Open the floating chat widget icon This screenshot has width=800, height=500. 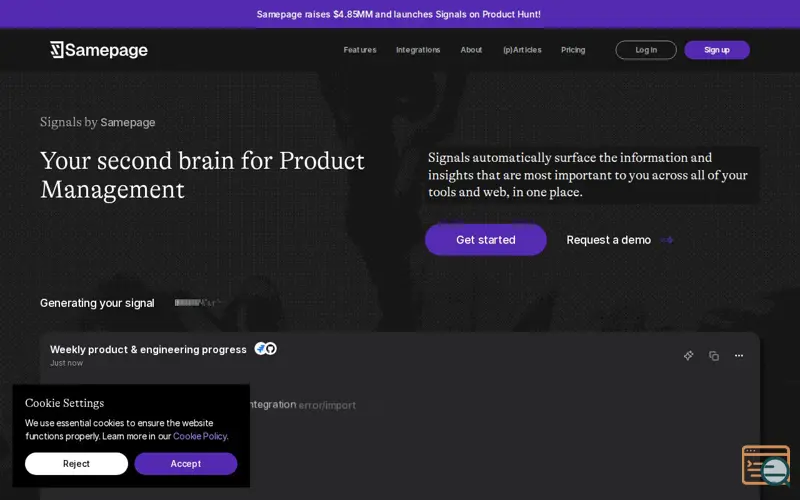click(x=766, y=465)
